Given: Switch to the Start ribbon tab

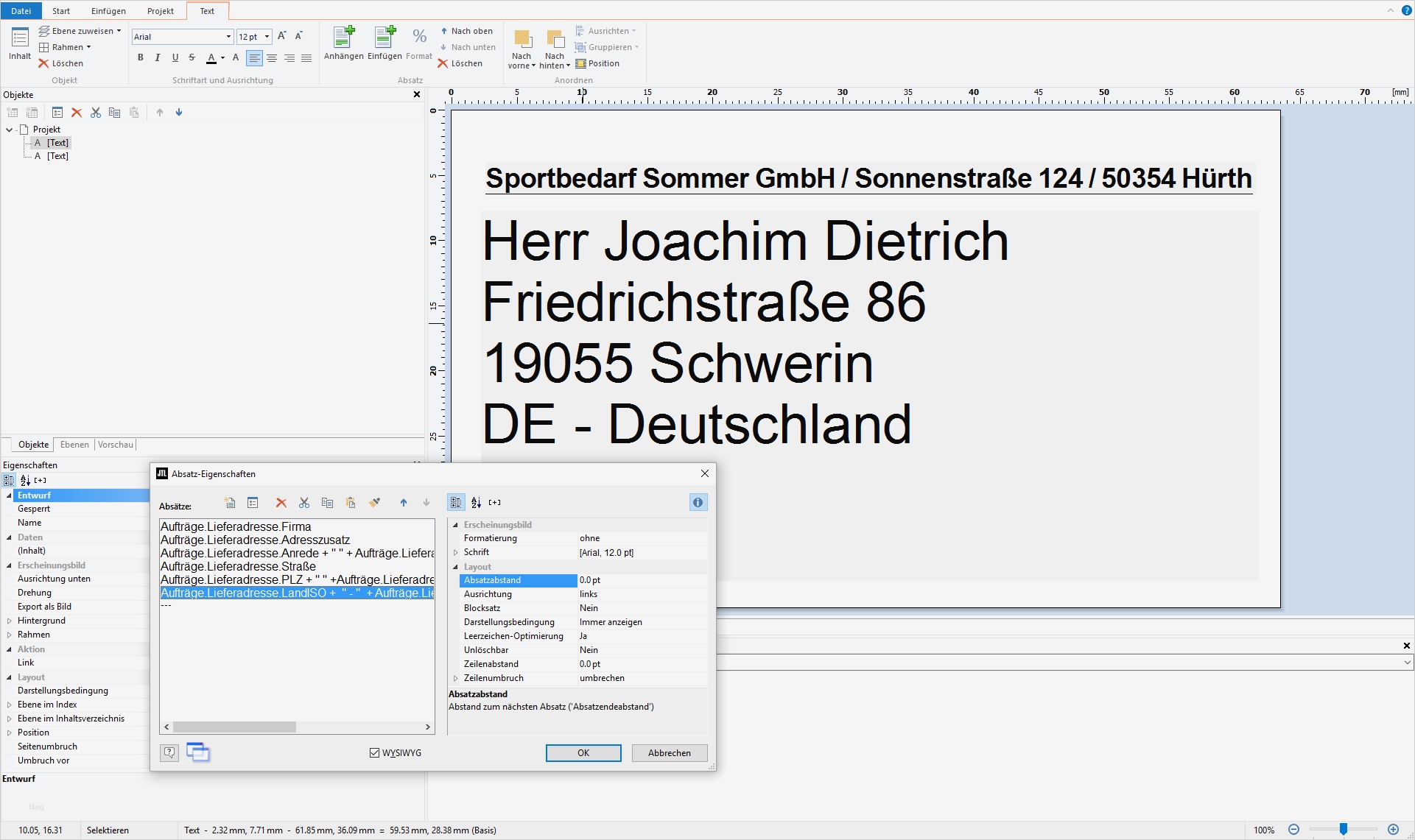Looking at the screenshot, I should point(60,10).
